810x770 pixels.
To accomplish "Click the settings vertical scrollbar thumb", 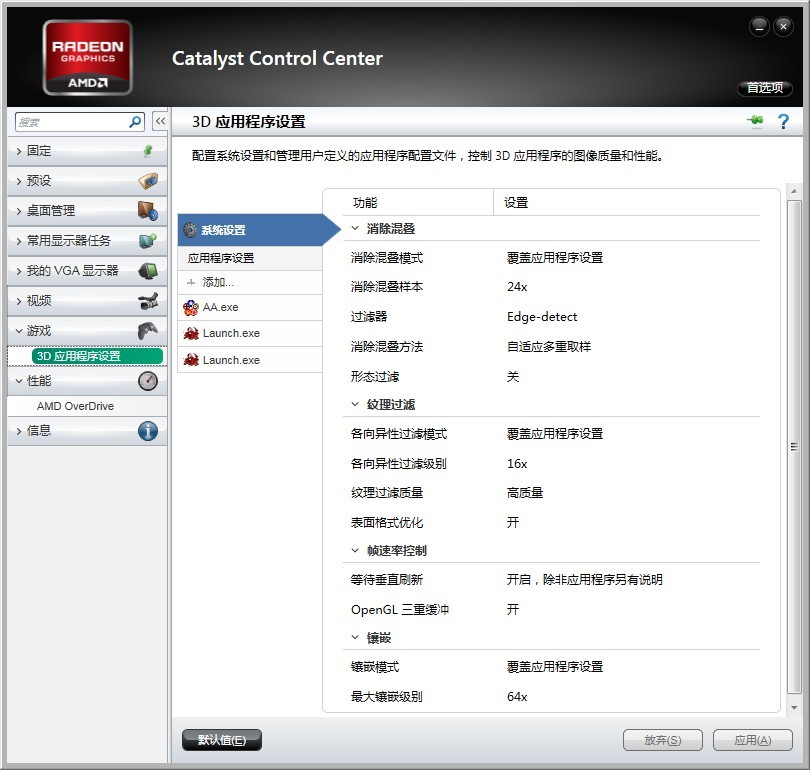I will (794, 447).
